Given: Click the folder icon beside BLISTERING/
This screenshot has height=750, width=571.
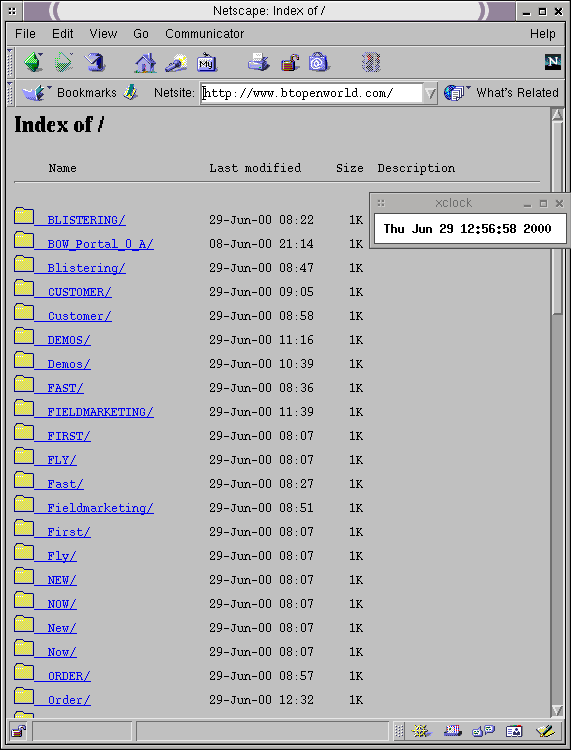Looking at the screenshot, I should point(24,216).
